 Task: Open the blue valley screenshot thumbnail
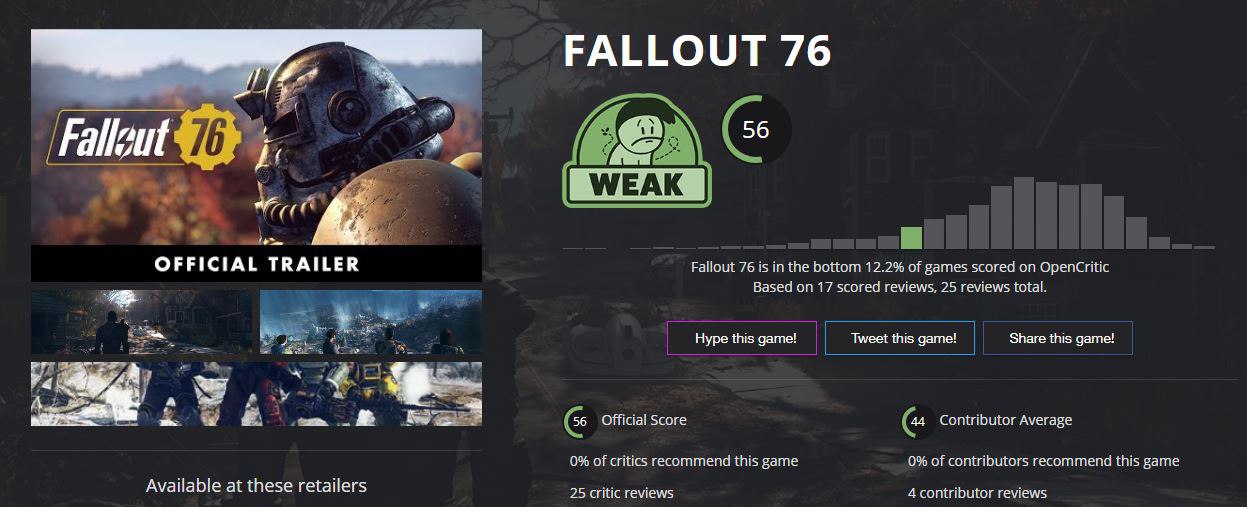pos(371,322)
